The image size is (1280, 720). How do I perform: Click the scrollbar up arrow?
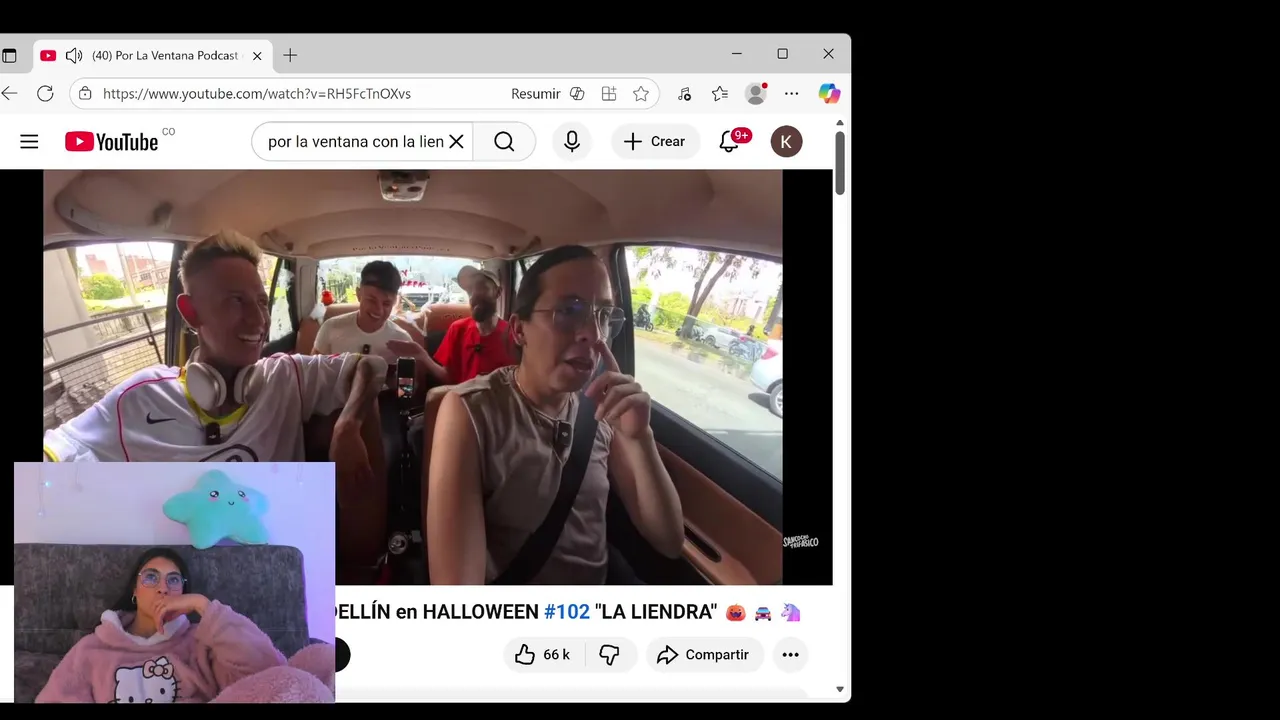coord(840,123)
